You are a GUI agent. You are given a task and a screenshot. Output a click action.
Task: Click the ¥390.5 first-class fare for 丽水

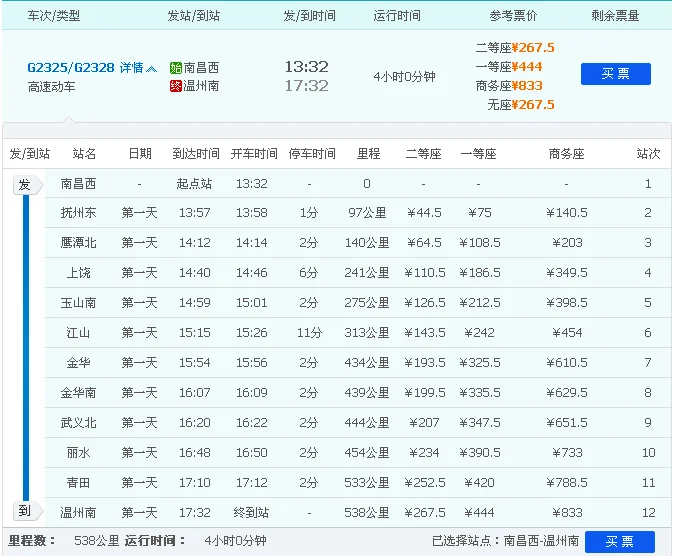(x=479, y=453)
